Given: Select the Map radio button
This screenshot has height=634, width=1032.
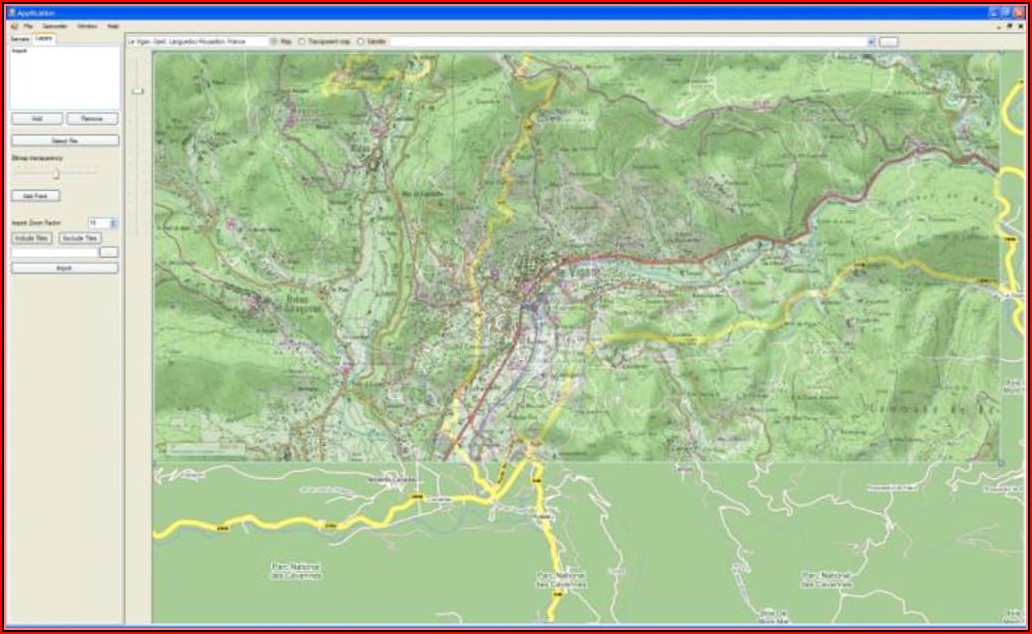Looking at the screenshot, I should [274, 42].
